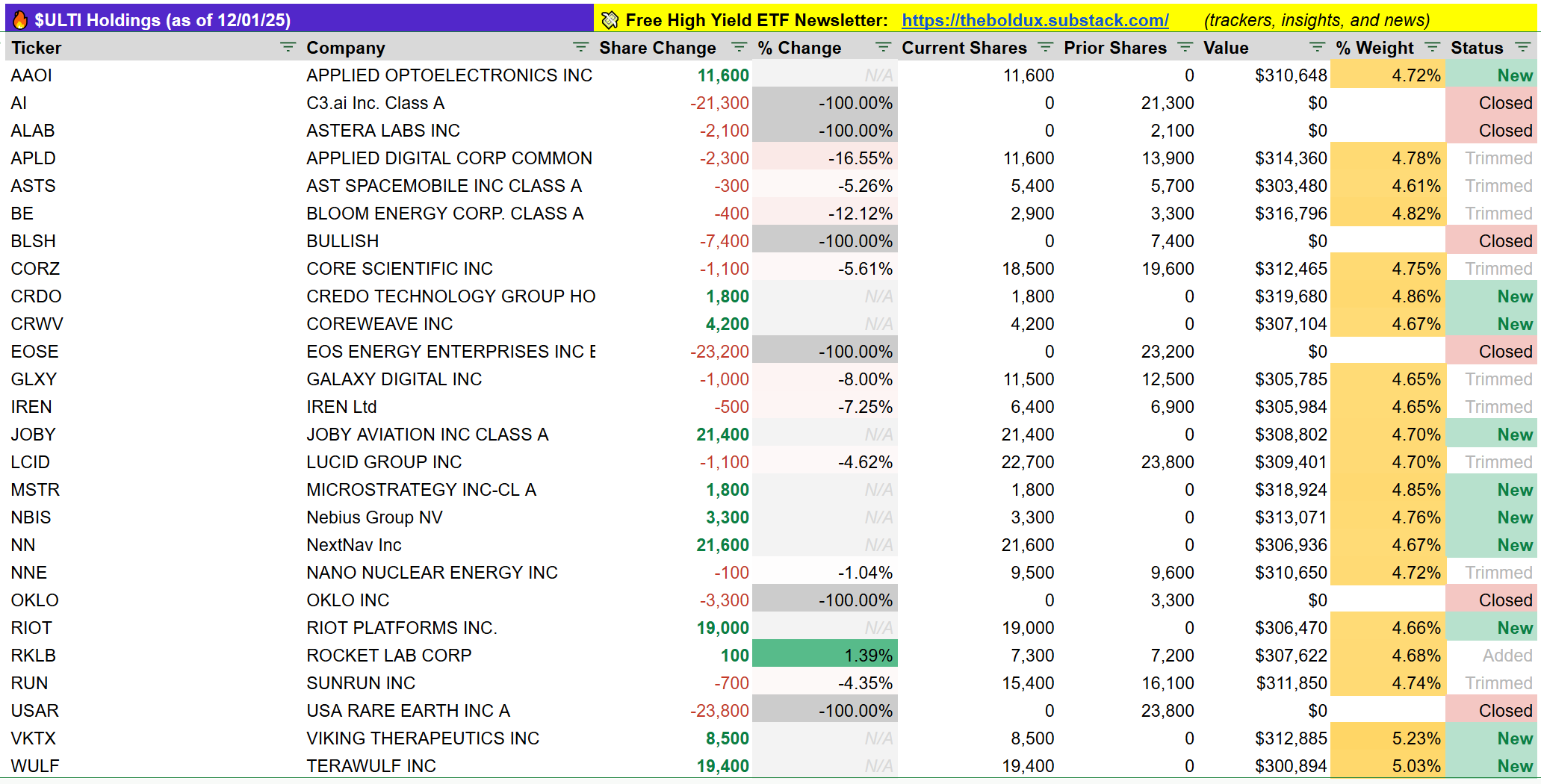This screenshot has width=1541, height=784.
Task: Select LCID Trimmed status cell
Action: pos(1492,462)
